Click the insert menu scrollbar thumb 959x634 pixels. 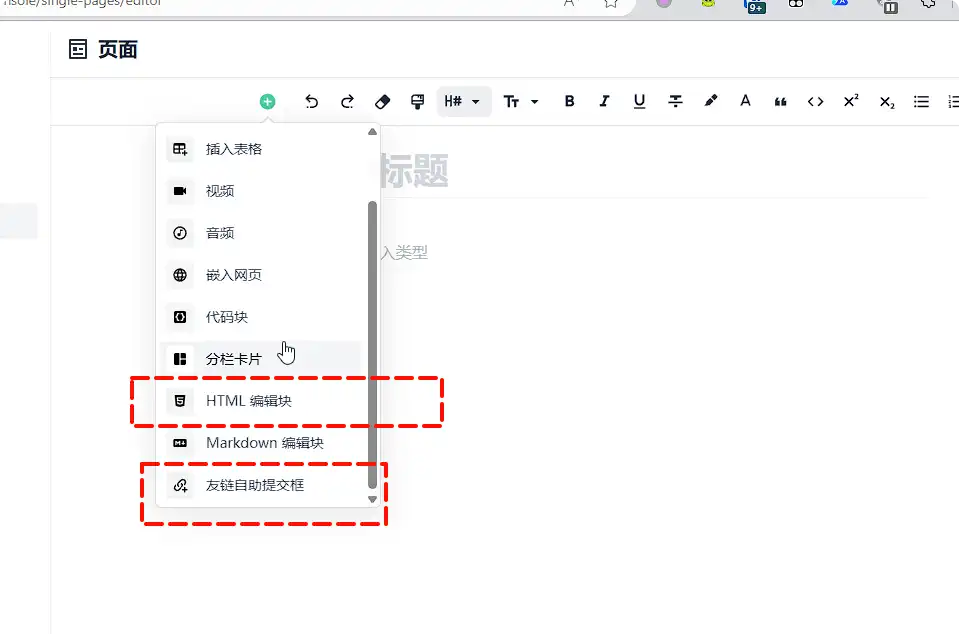pyautogui.click(x=372, y=345)
